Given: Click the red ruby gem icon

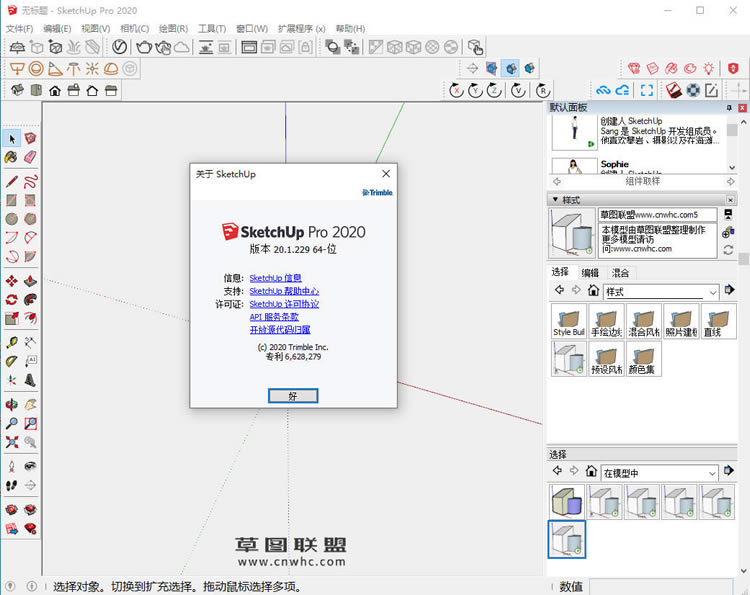Looking at the screenshot, I should point(634,68).
